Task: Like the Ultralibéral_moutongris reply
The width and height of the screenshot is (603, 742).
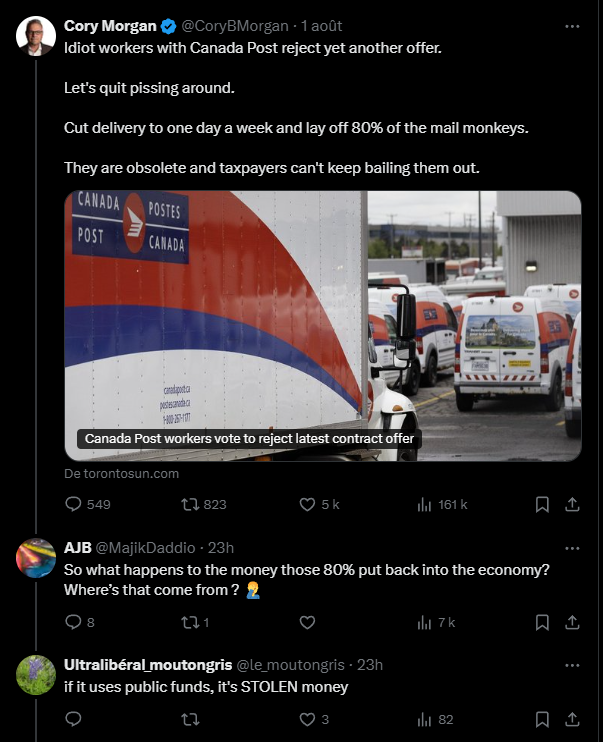Action: [308, 719]
